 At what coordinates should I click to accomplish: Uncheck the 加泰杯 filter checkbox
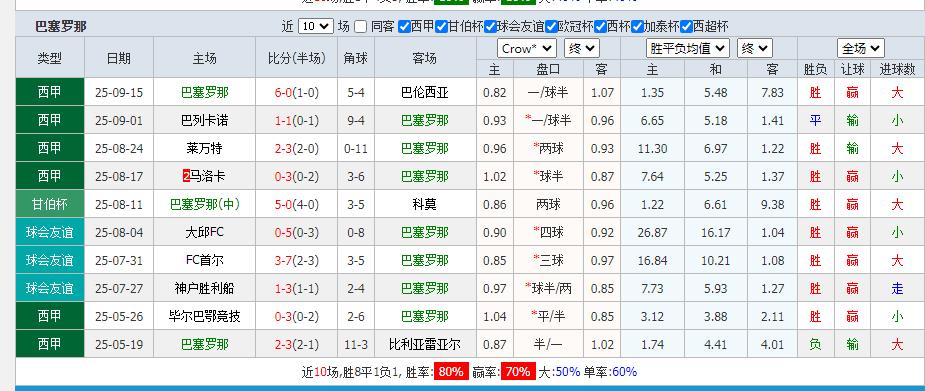[637, 27]
